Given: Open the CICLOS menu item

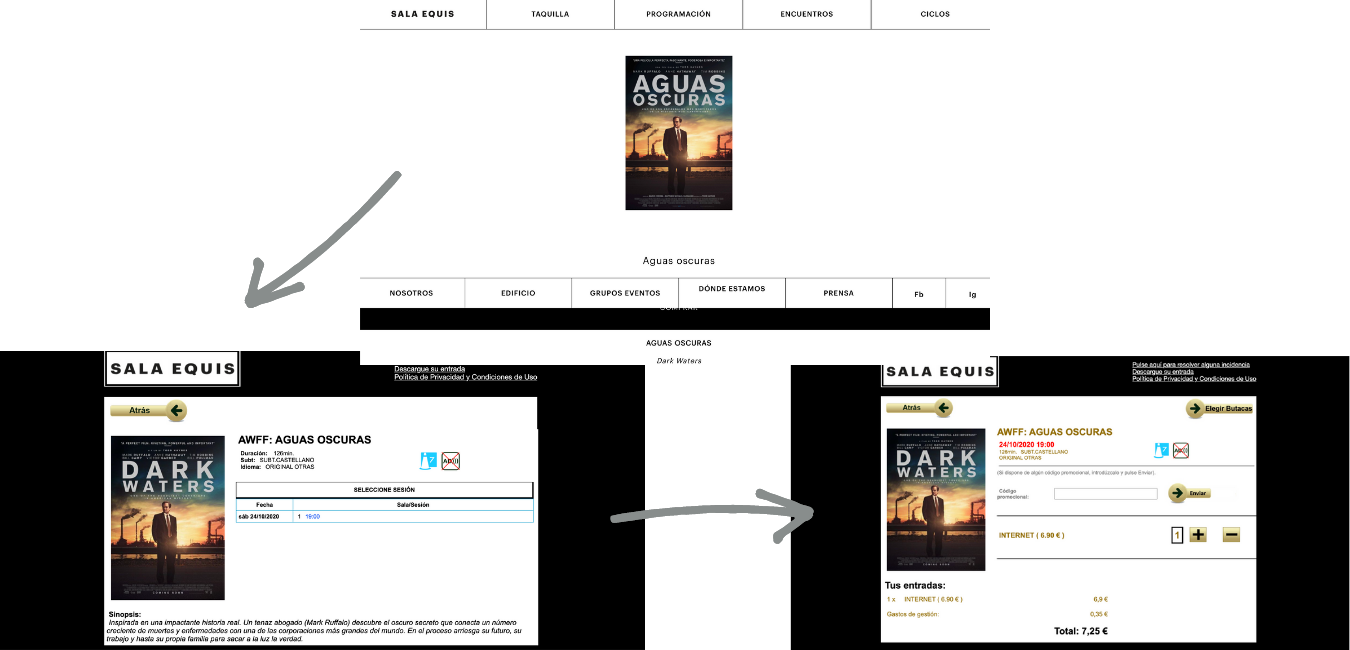Looking at the screenshot, I should [935, 14].
